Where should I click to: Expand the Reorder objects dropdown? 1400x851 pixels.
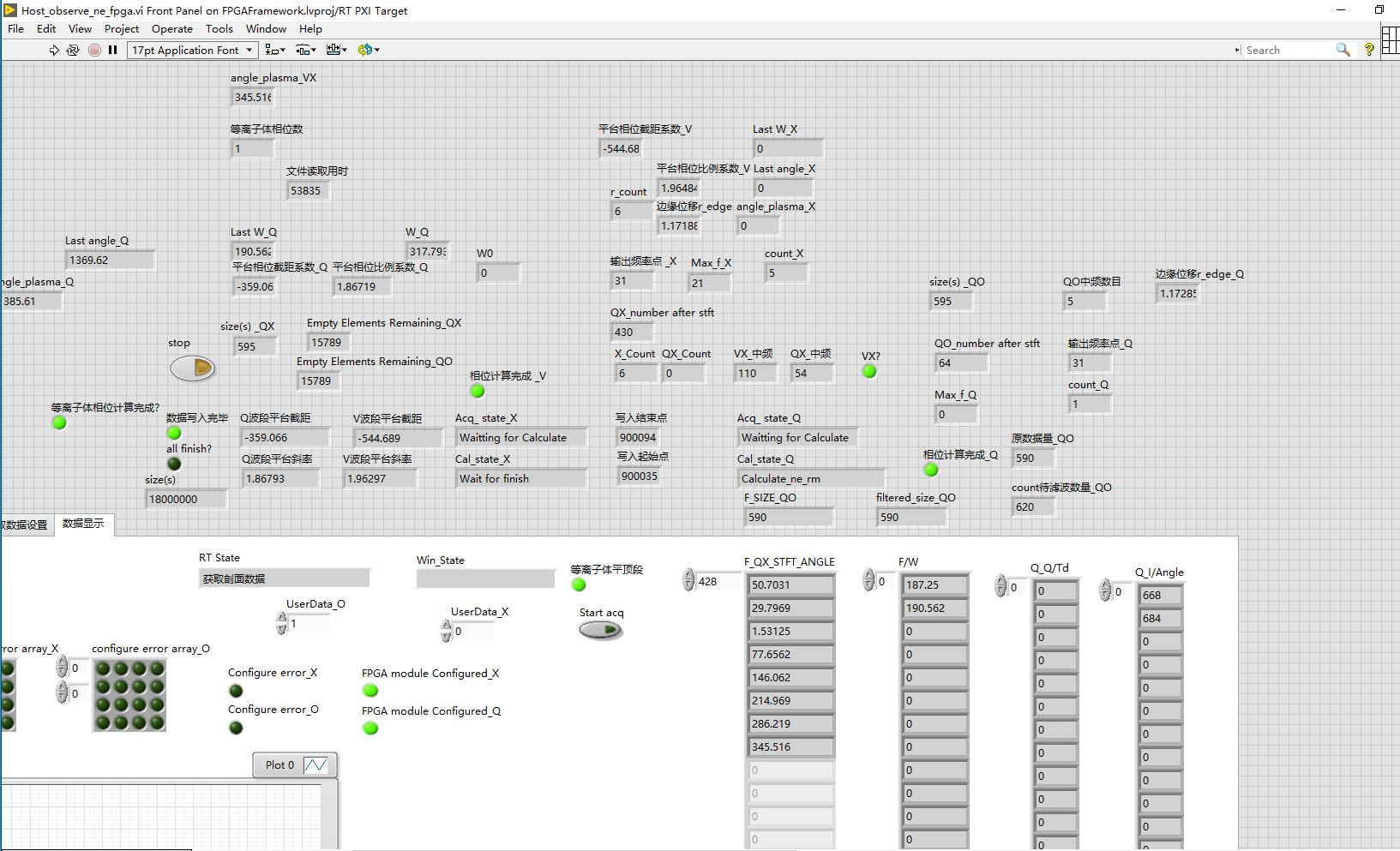[369, 51]
